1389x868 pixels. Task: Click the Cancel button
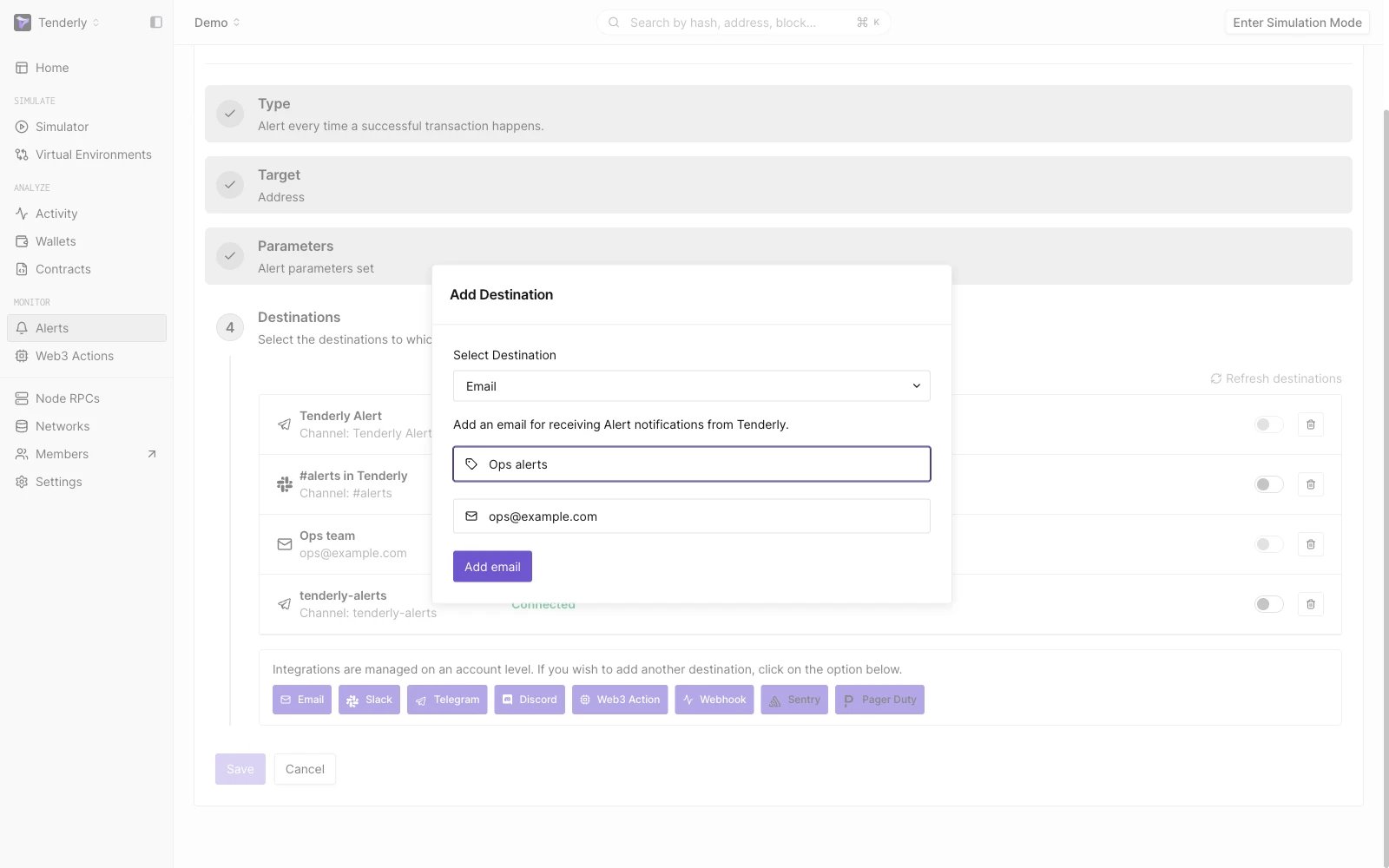pyautogui.click(x=305, y=769)
